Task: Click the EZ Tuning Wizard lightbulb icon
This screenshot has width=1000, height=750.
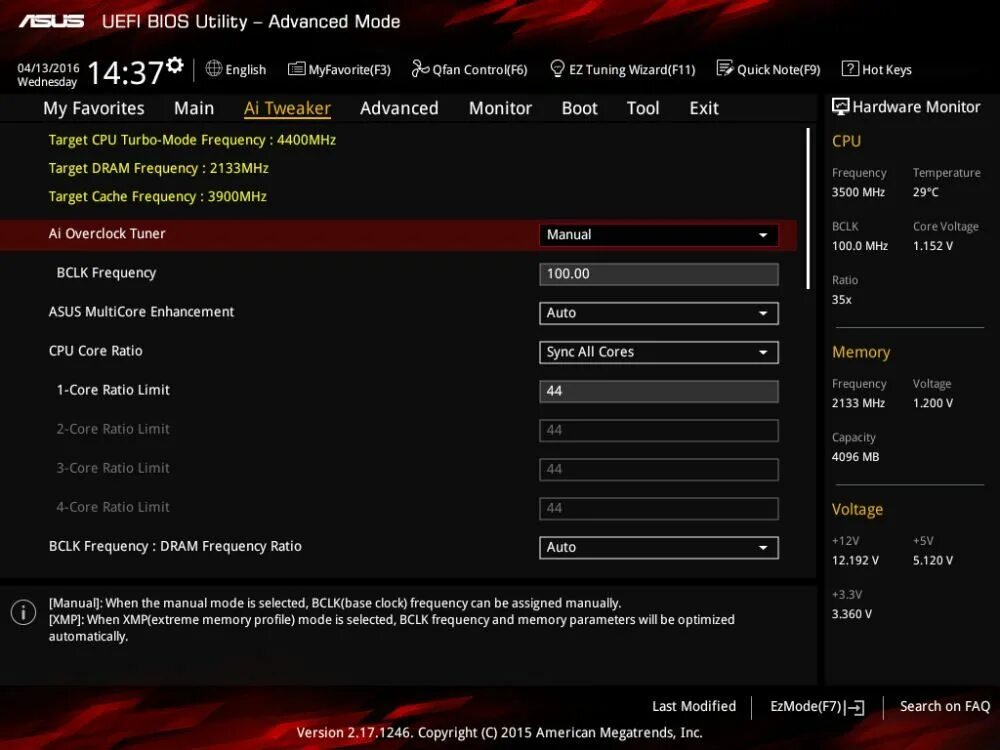Action: coord(557,68)
